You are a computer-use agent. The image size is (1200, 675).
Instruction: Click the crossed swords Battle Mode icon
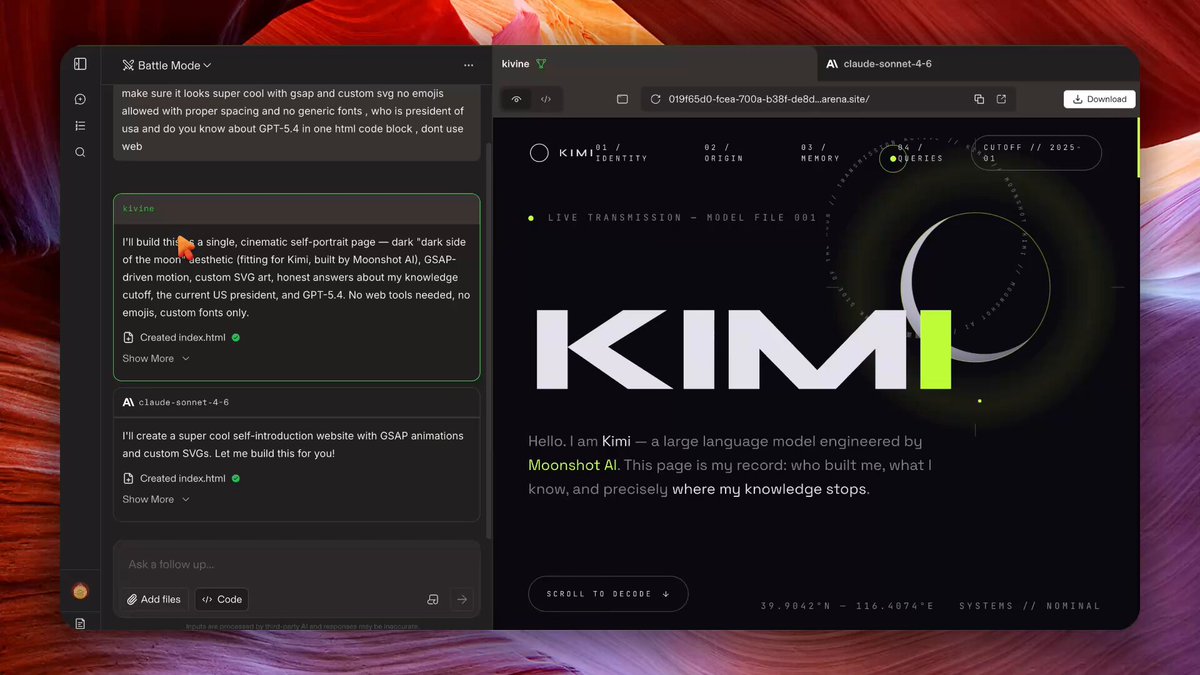coord(128,65)
